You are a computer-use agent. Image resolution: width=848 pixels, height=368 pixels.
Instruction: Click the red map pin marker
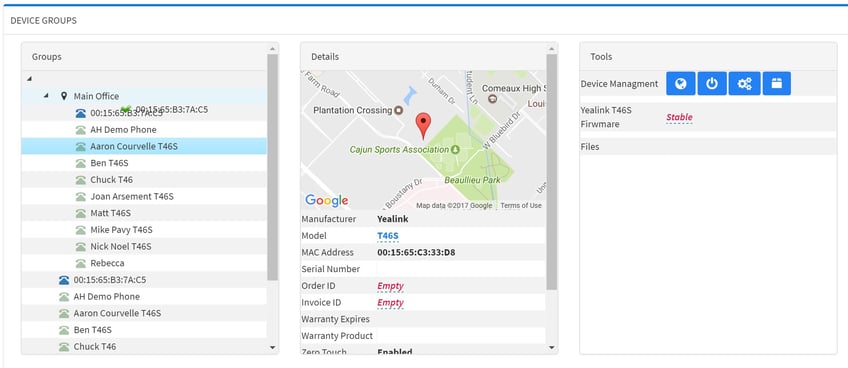coord(423,127)
